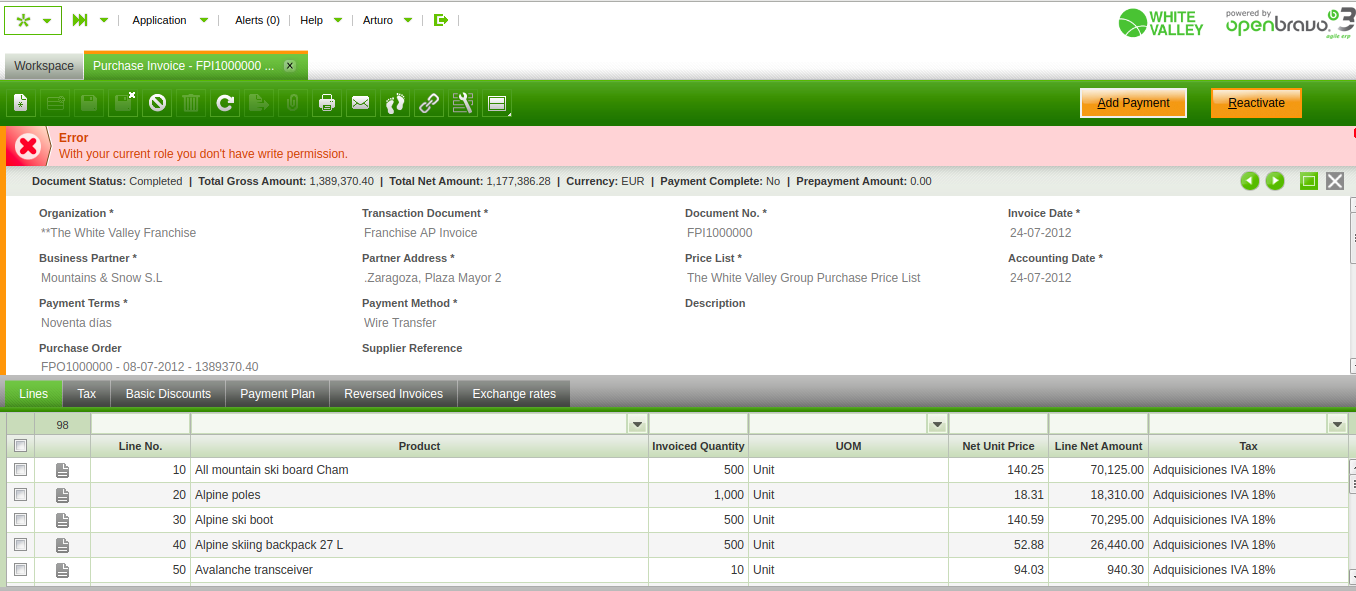Sort by the Line No. column header
The width and height of the screenshot is (1356, 591).
coord(140,446)
